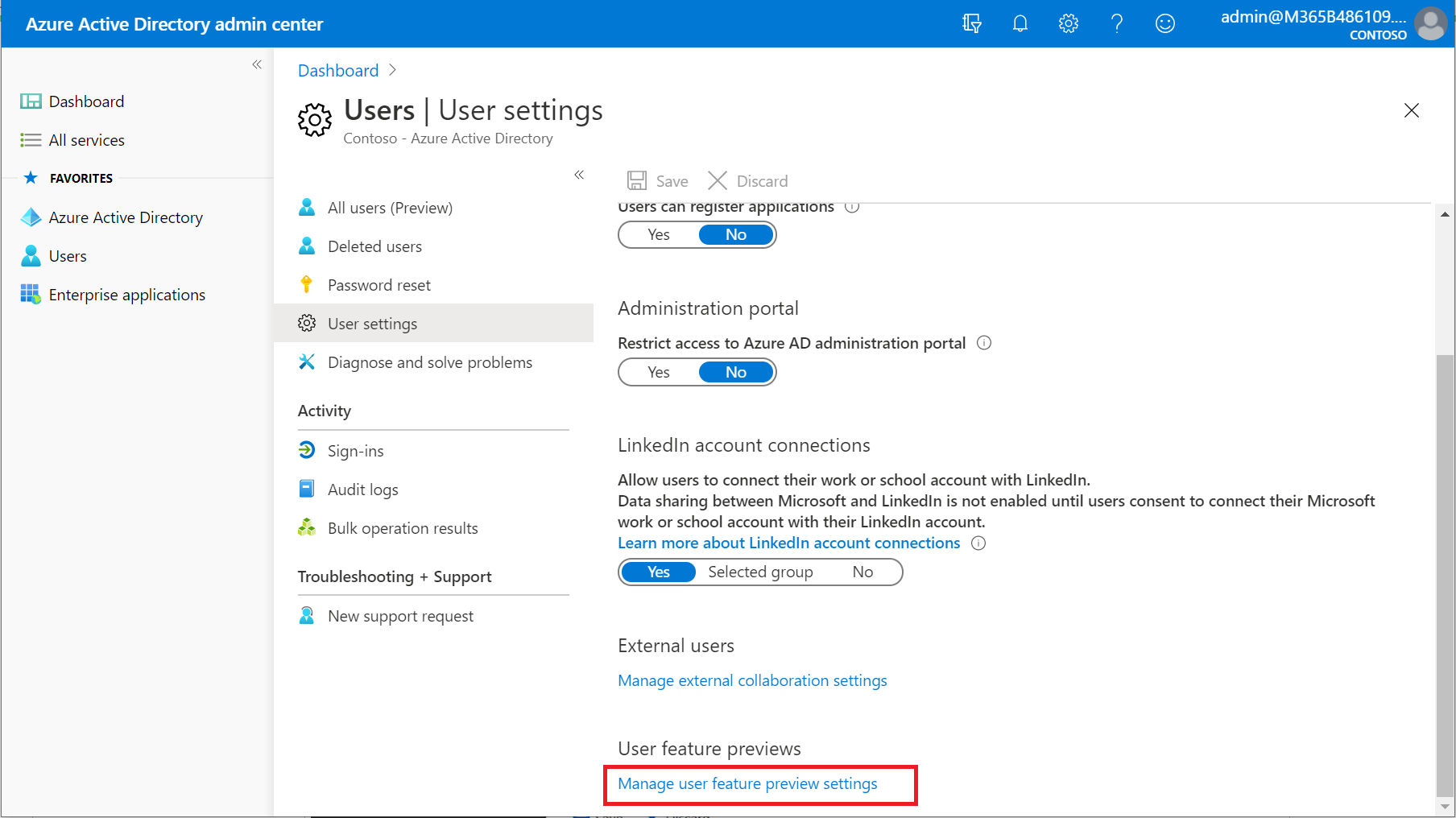The width and height of the screenshot is (1456, 818).
Task: Click the User settings gear icon in menu
Action: 307,324
